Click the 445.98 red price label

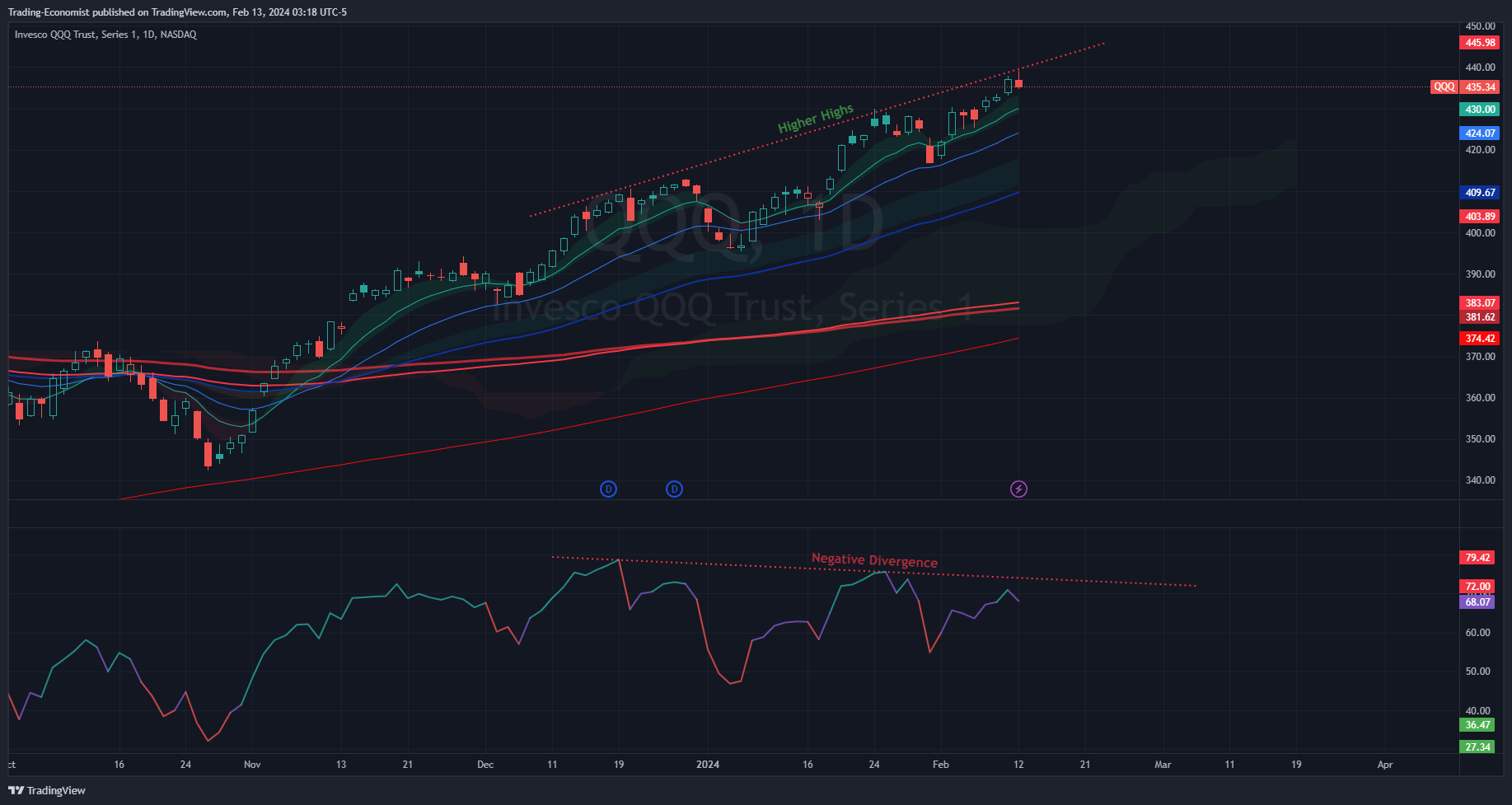1480,43
